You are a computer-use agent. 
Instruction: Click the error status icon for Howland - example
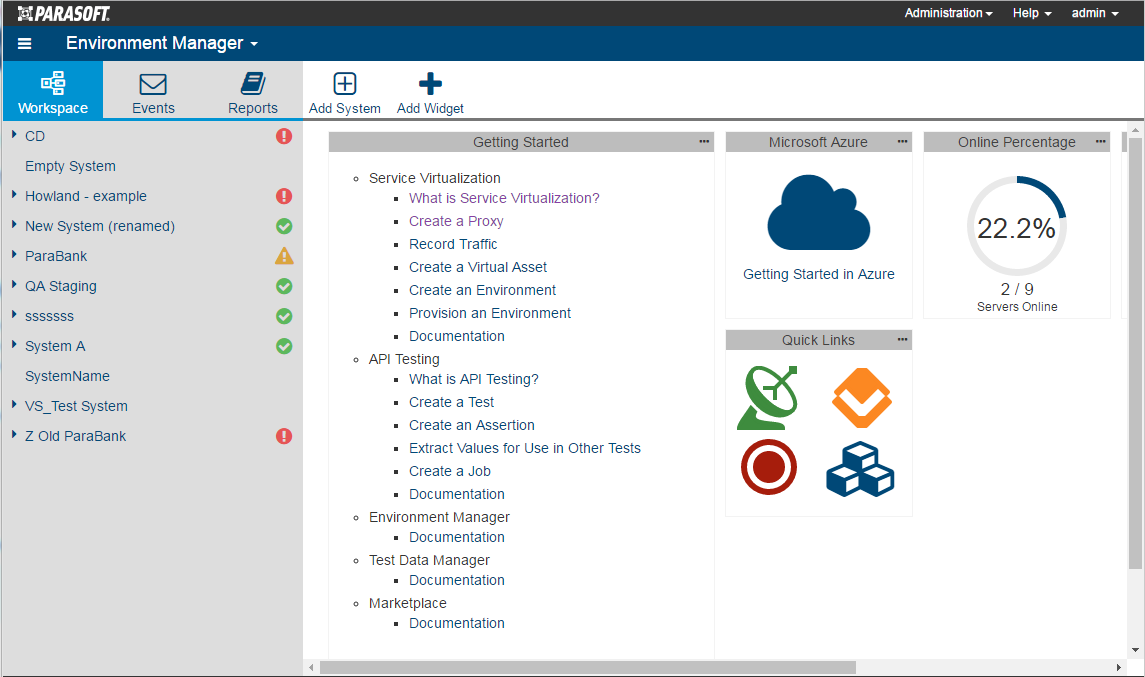[x=284, y=196]
